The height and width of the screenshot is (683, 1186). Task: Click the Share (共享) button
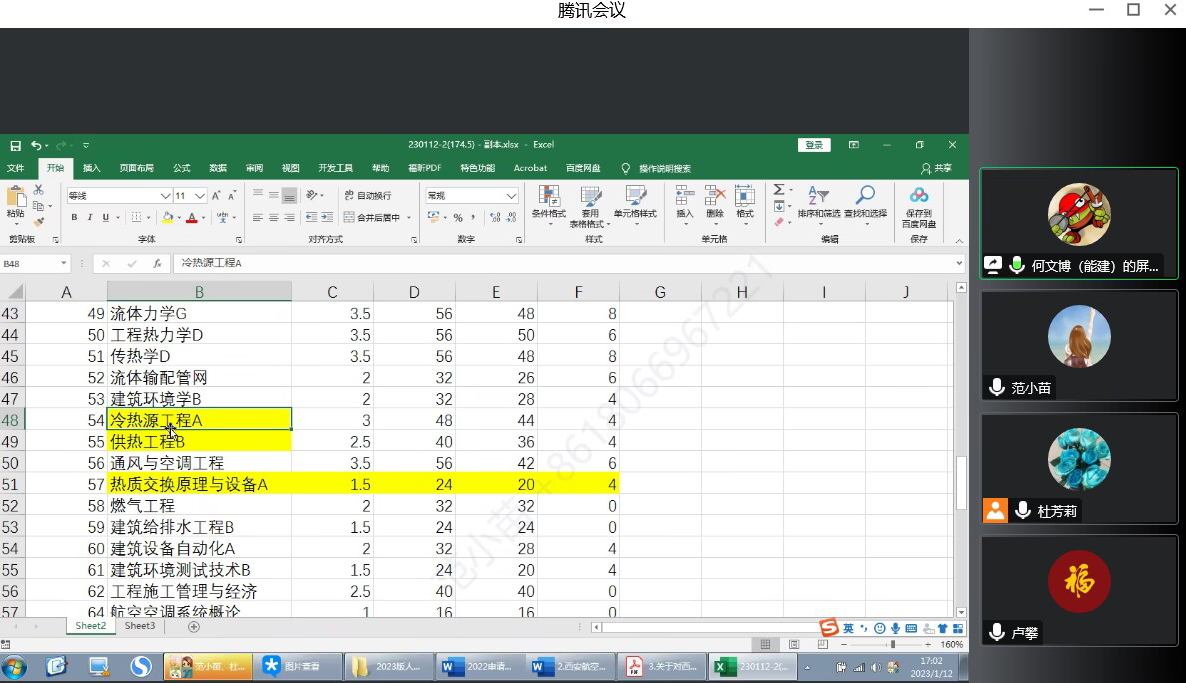click(937, 168)
